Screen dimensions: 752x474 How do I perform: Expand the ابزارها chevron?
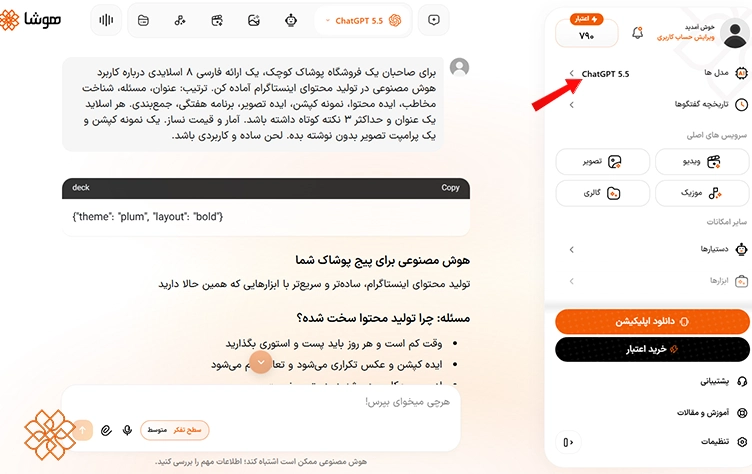point(572,281)
